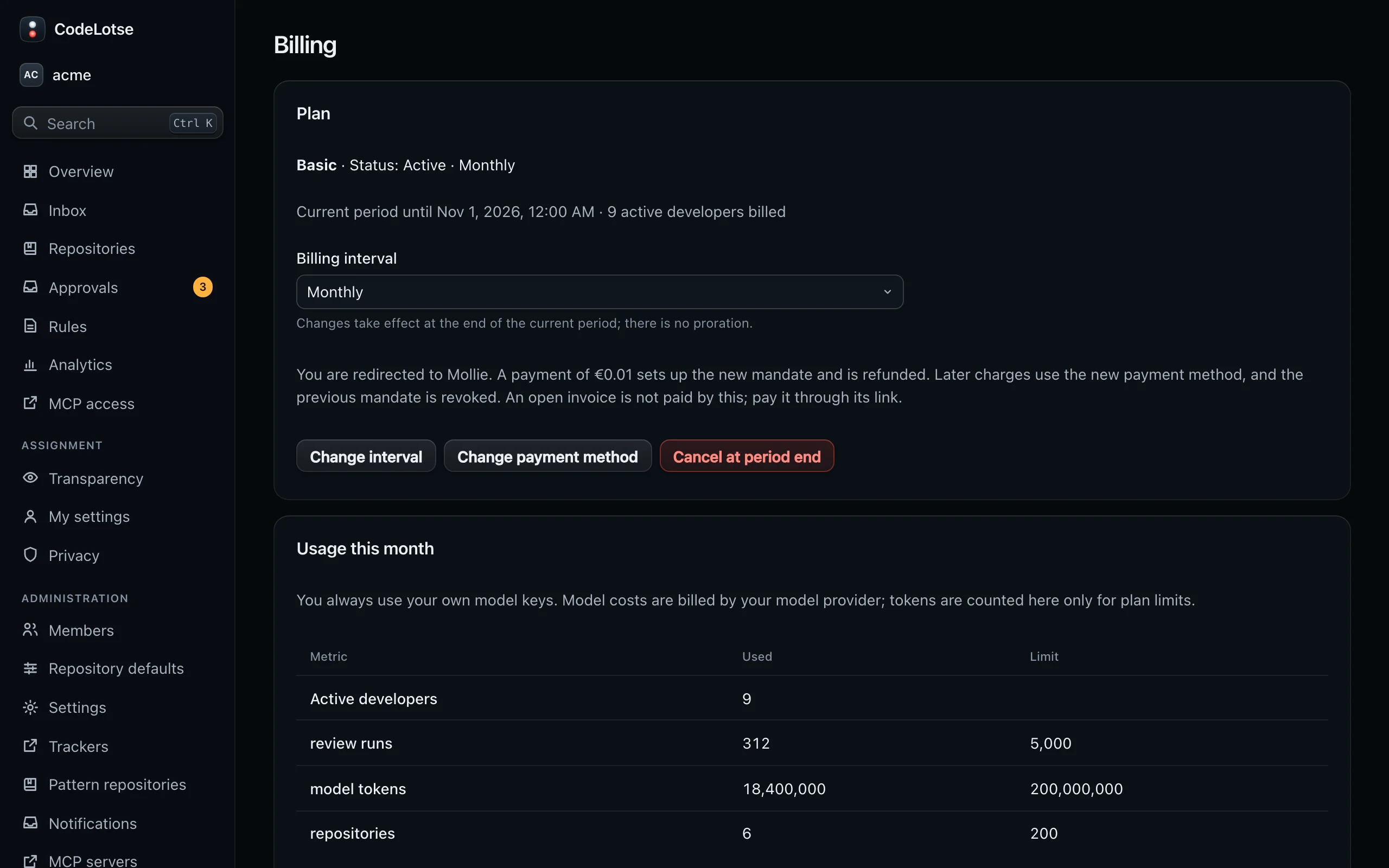The height and width of the screenshot is (868, 1389).
Task: Click the Ctrl K shortcut hint
Action: pyautogui.click(x=193, y=123)
